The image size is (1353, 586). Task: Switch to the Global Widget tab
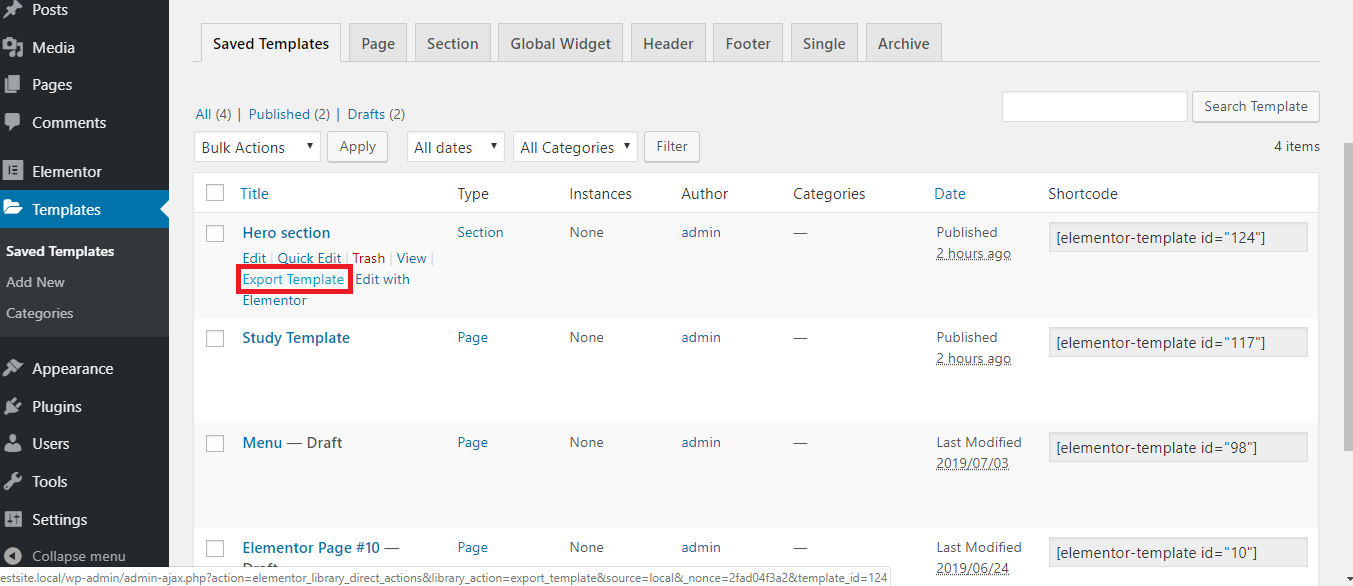click(561, 43)
